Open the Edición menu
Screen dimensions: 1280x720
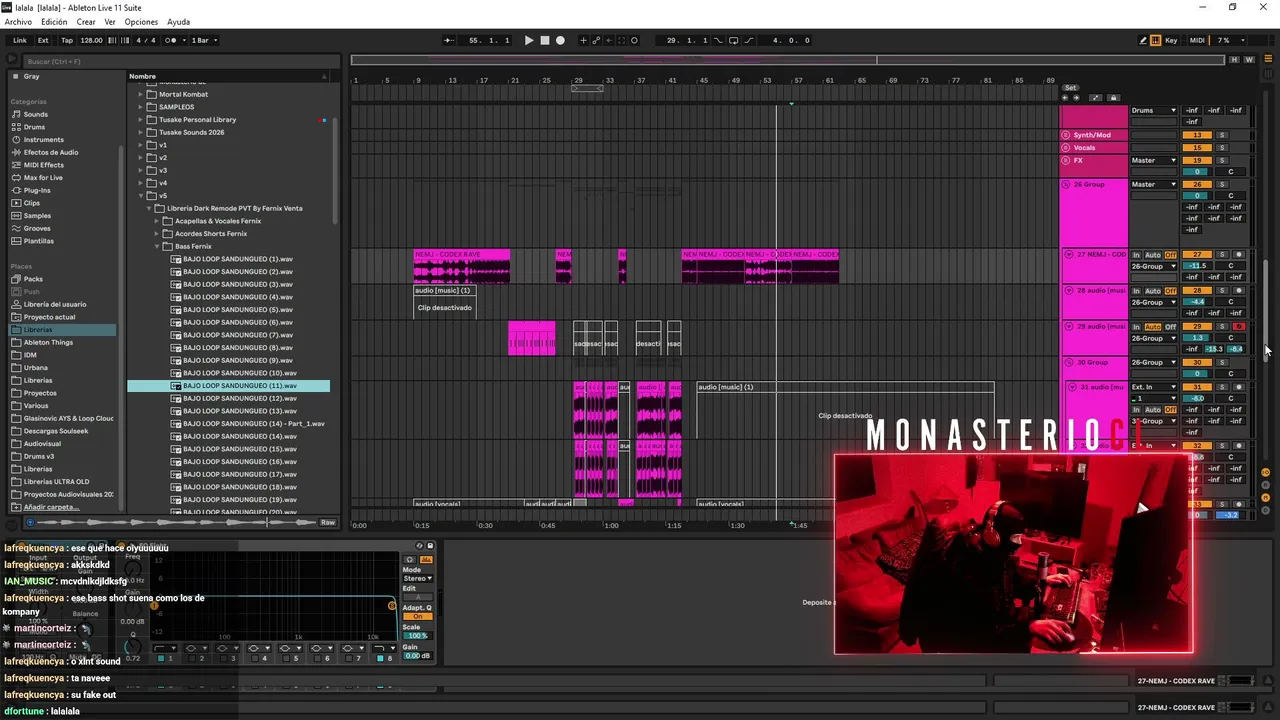tap(54, 22)
